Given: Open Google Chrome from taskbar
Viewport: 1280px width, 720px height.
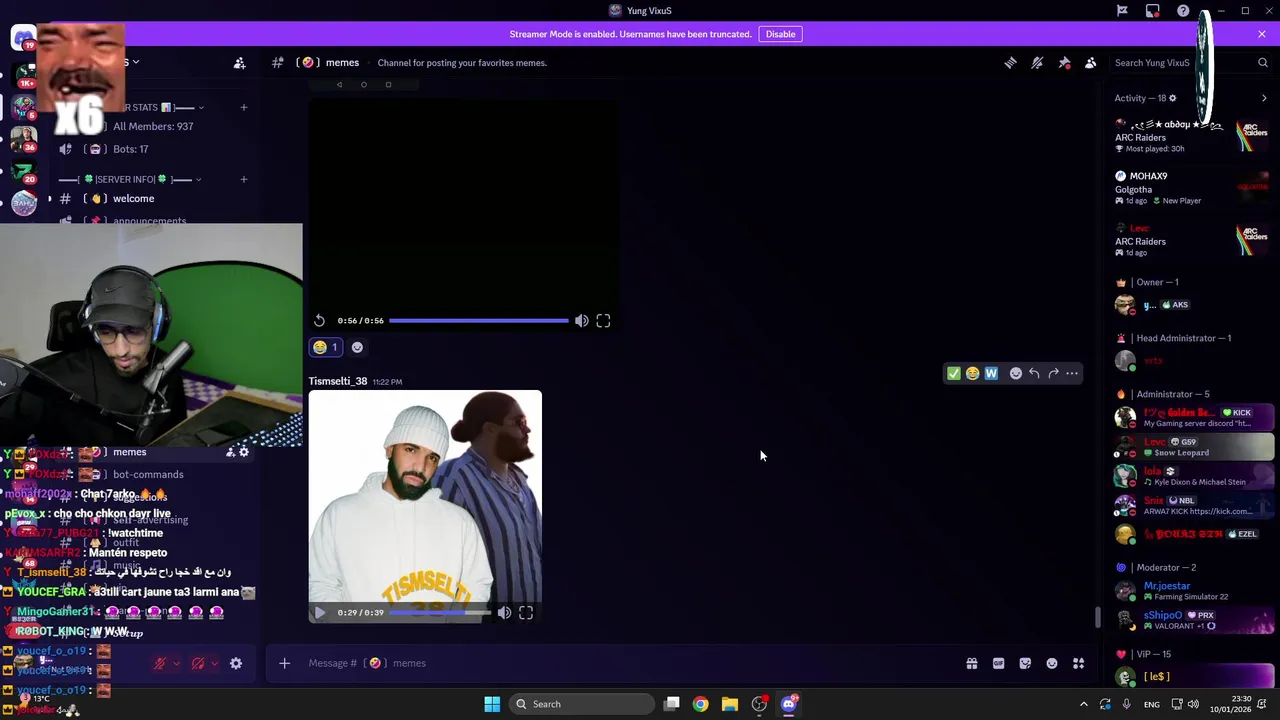Looking at the screenshot, I should point(700,704).
